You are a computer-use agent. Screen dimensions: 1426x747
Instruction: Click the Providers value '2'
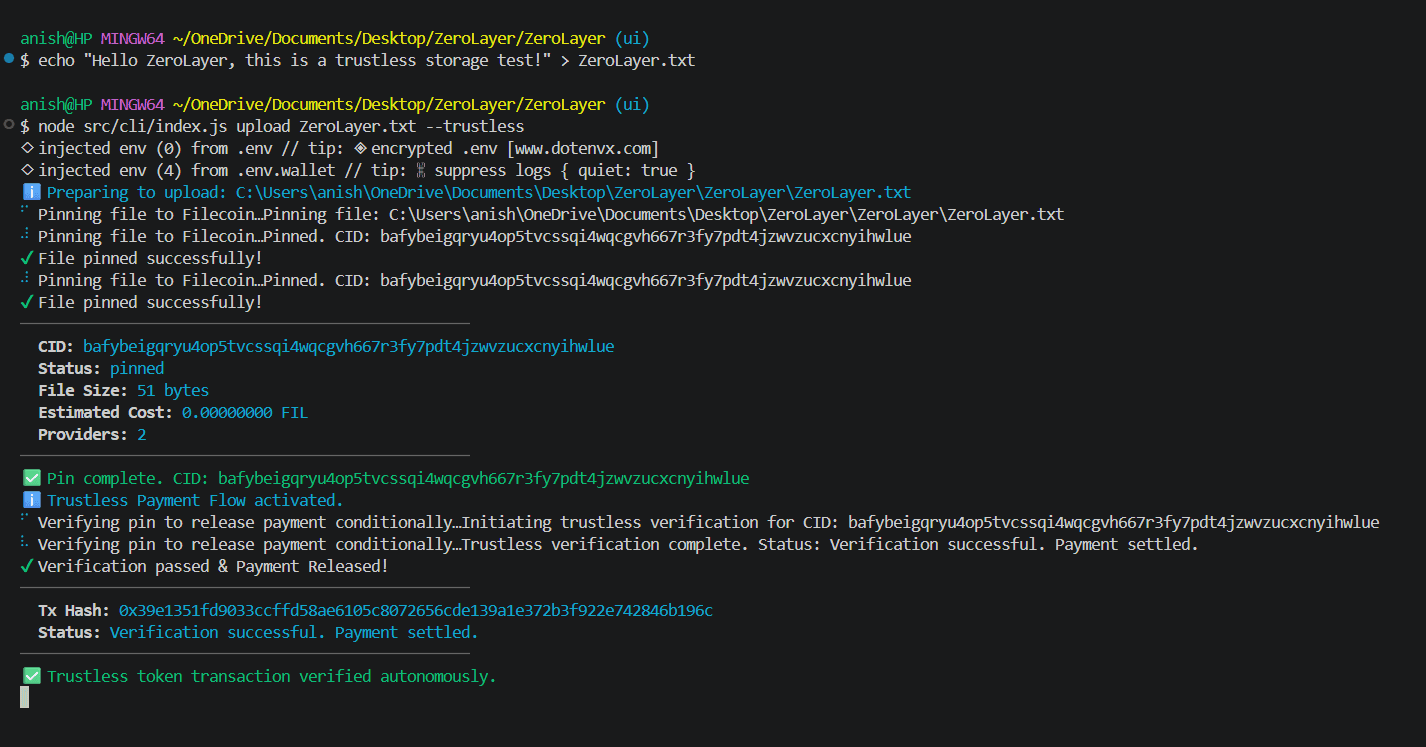142,434
